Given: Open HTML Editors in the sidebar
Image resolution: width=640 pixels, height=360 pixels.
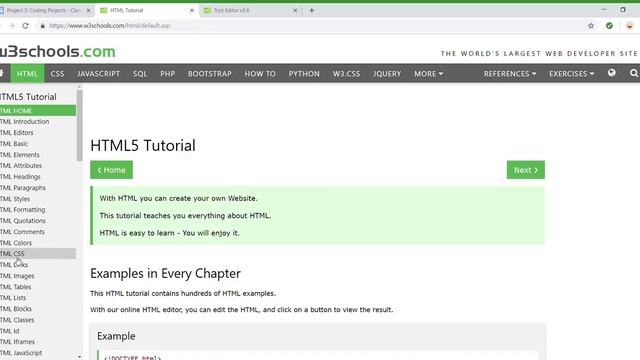Looking at the screenshot, I should click(x=38, y=133).
